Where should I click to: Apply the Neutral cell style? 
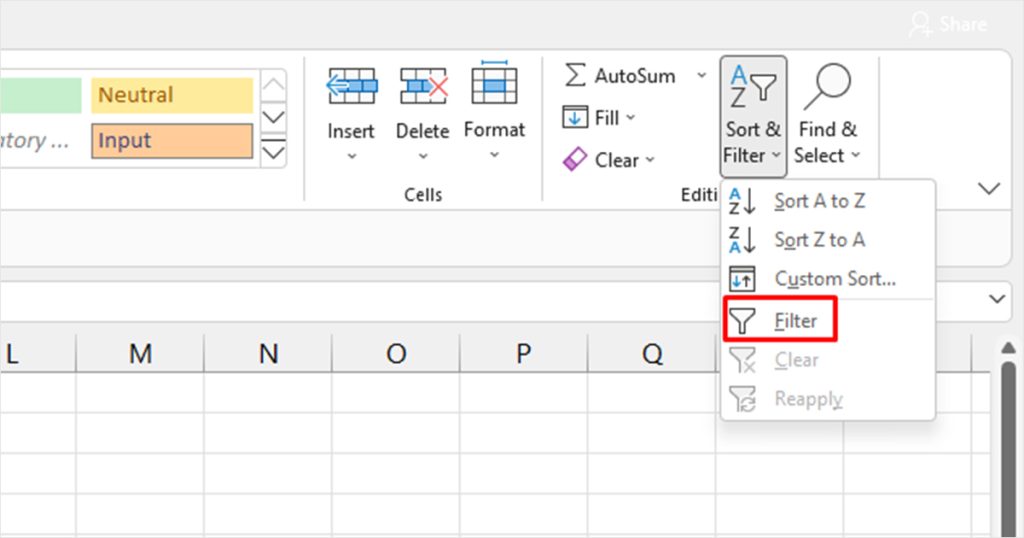tap(172, 96)
